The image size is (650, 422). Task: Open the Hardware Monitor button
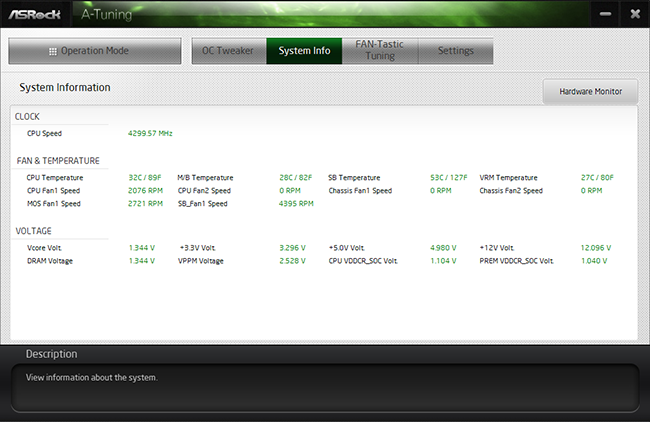tap(590, 91)
